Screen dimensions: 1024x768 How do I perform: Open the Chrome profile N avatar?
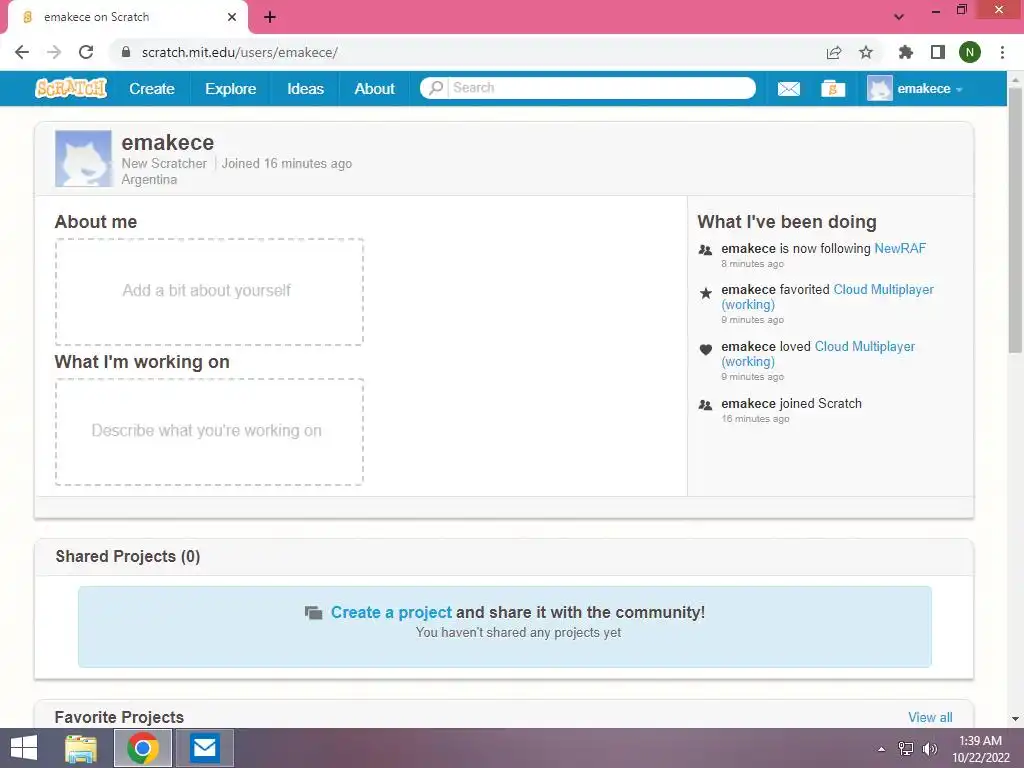click(970, 52)
